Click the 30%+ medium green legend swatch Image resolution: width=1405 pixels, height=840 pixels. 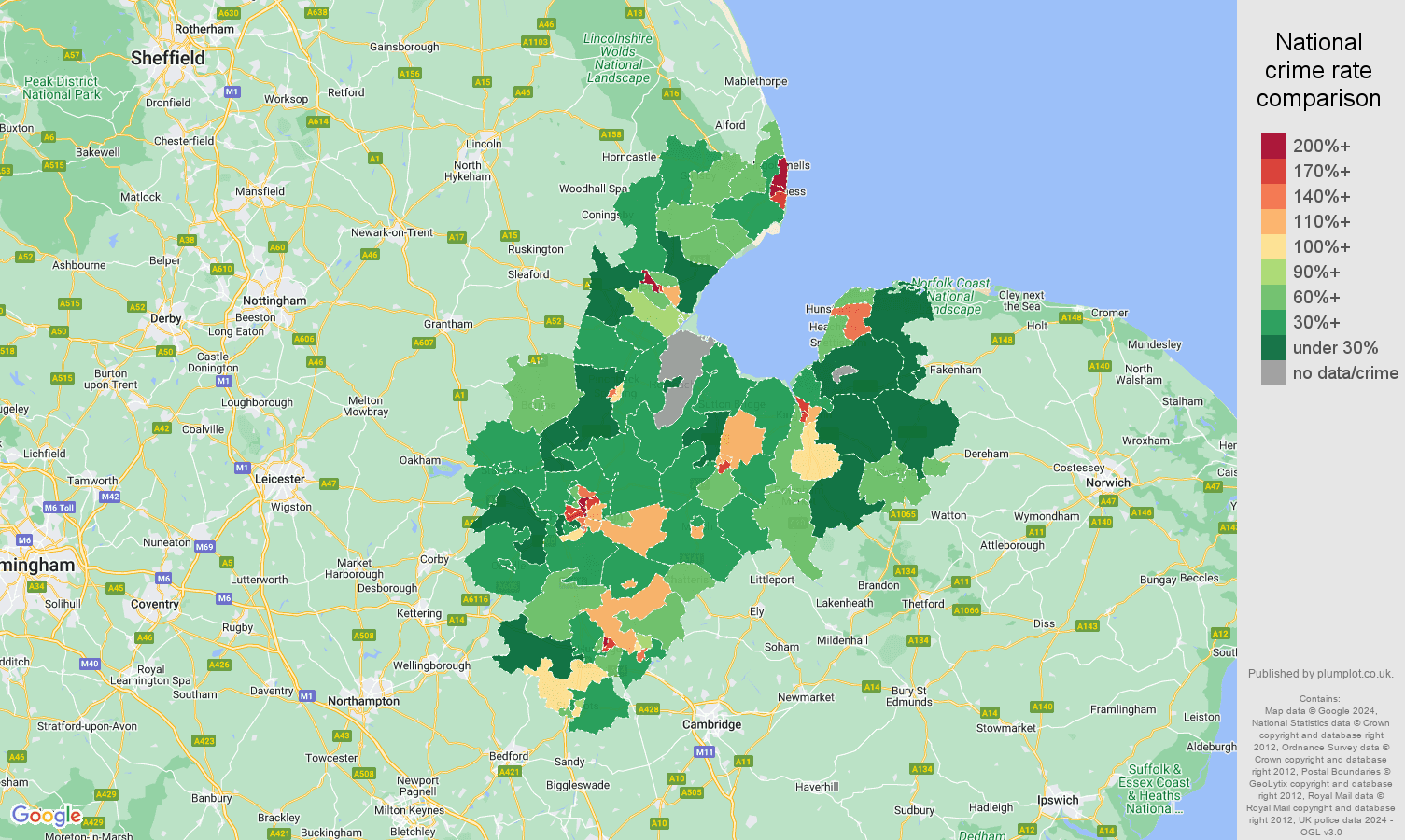(1273, 322)
